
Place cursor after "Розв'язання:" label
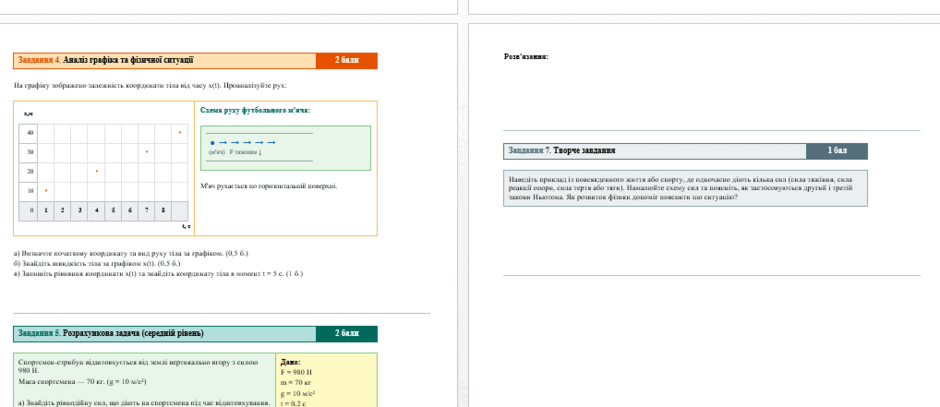pos(549,57)
